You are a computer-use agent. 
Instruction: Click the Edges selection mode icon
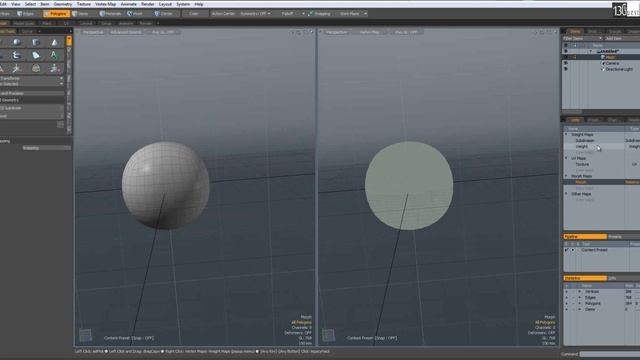pyautogui.click(x=19, y=13)
